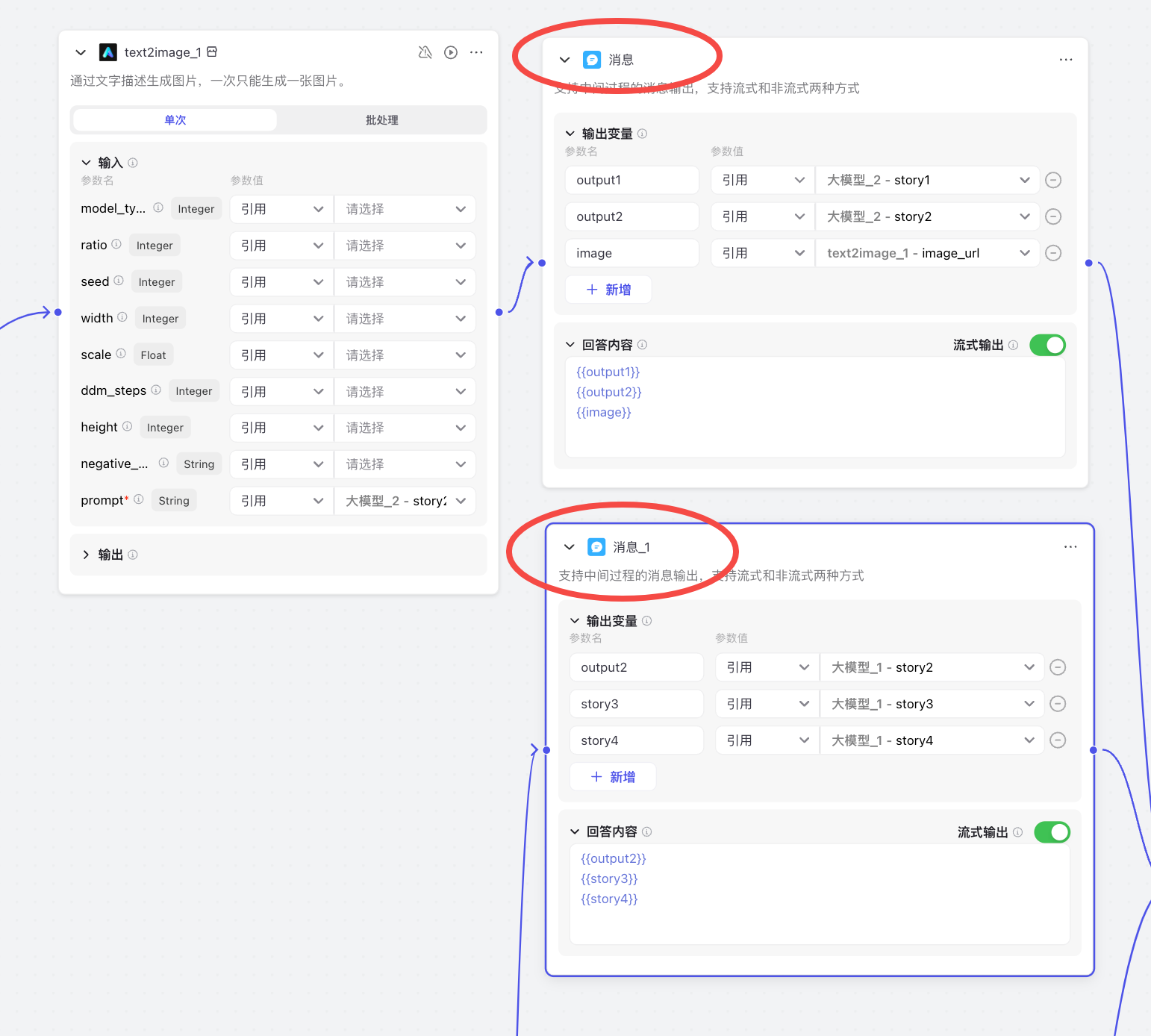1151x1036 pixels.
Task: Switch to the 批处理 tab
Action: [381, 120]
